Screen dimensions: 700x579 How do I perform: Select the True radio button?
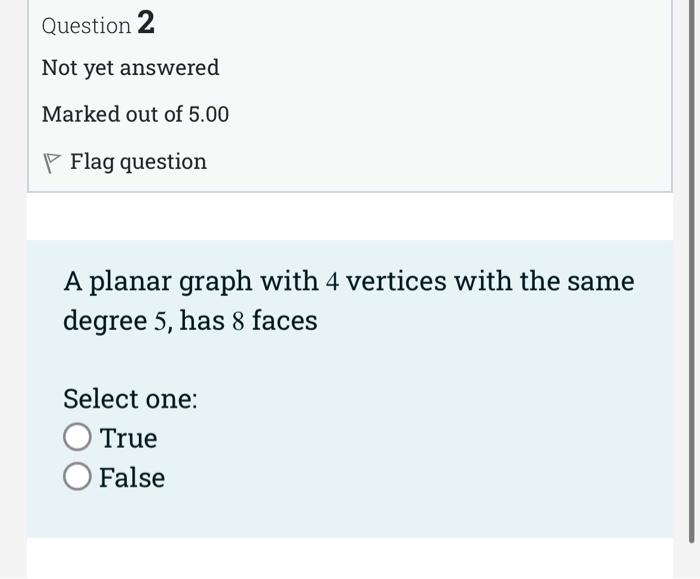point(77,439)
